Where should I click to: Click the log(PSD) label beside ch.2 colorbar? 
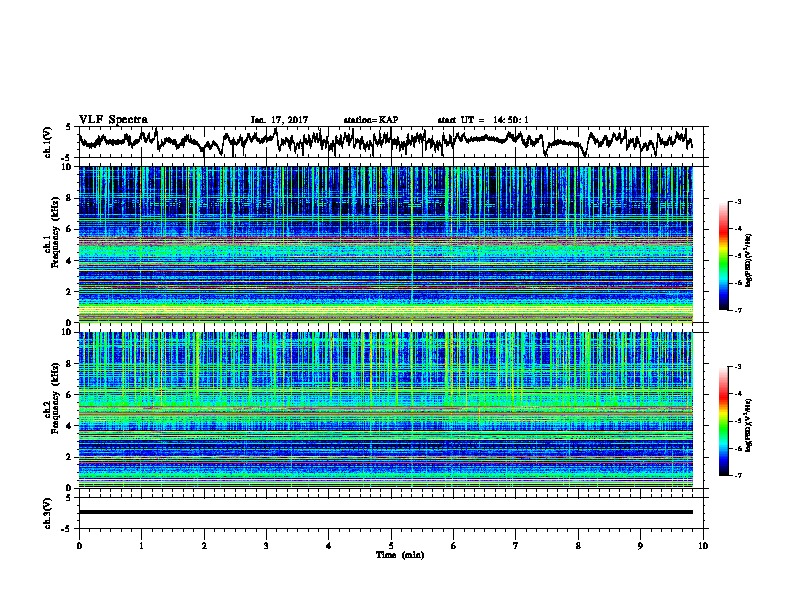click(x=748, y=425)
